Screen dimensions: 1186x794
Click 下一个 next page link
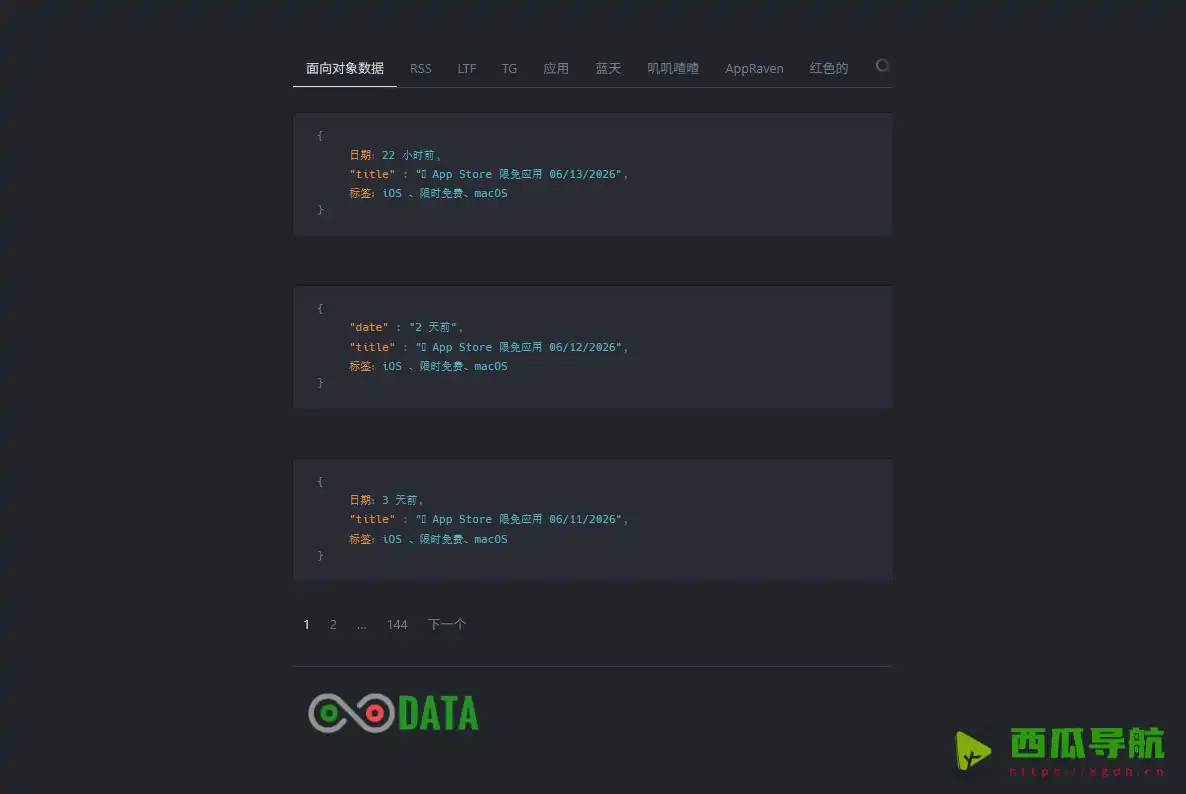(x=447, y=625)
